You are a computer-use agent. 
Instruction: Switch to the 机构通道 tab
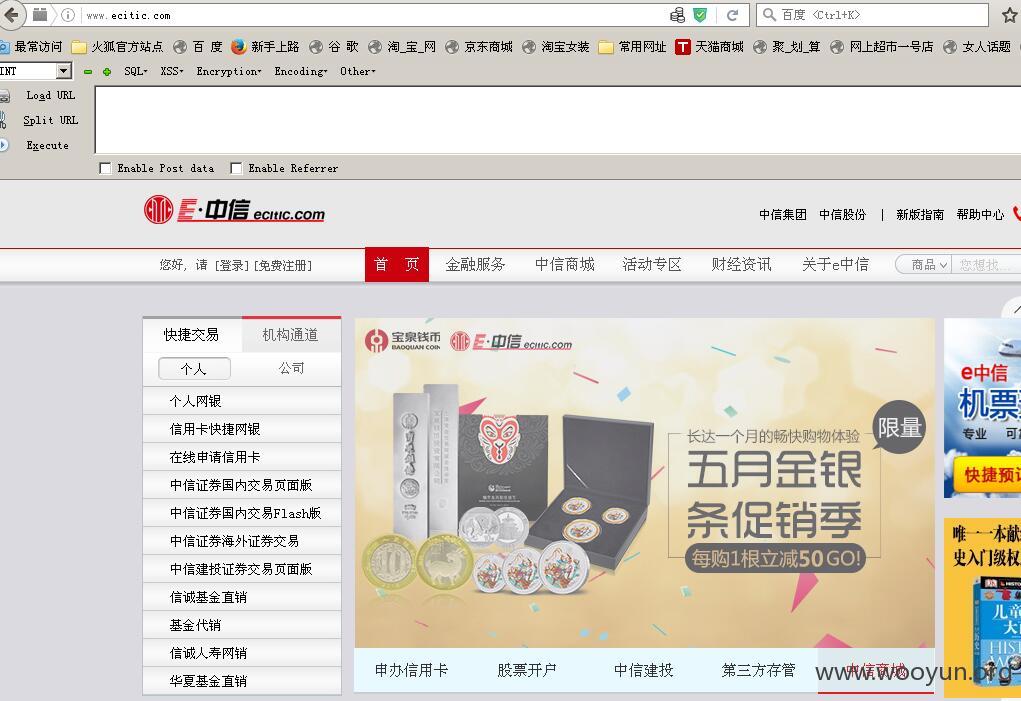tap(291, 335)
